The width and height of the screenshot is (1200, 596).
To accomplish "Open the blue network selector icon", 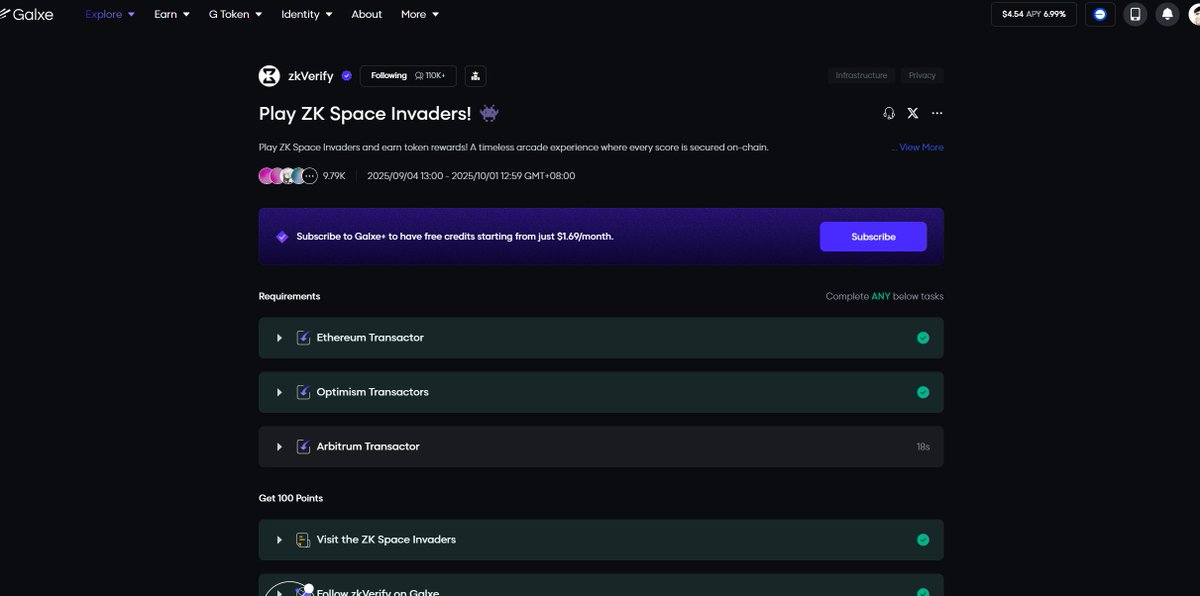I will tap(1100, 14).
